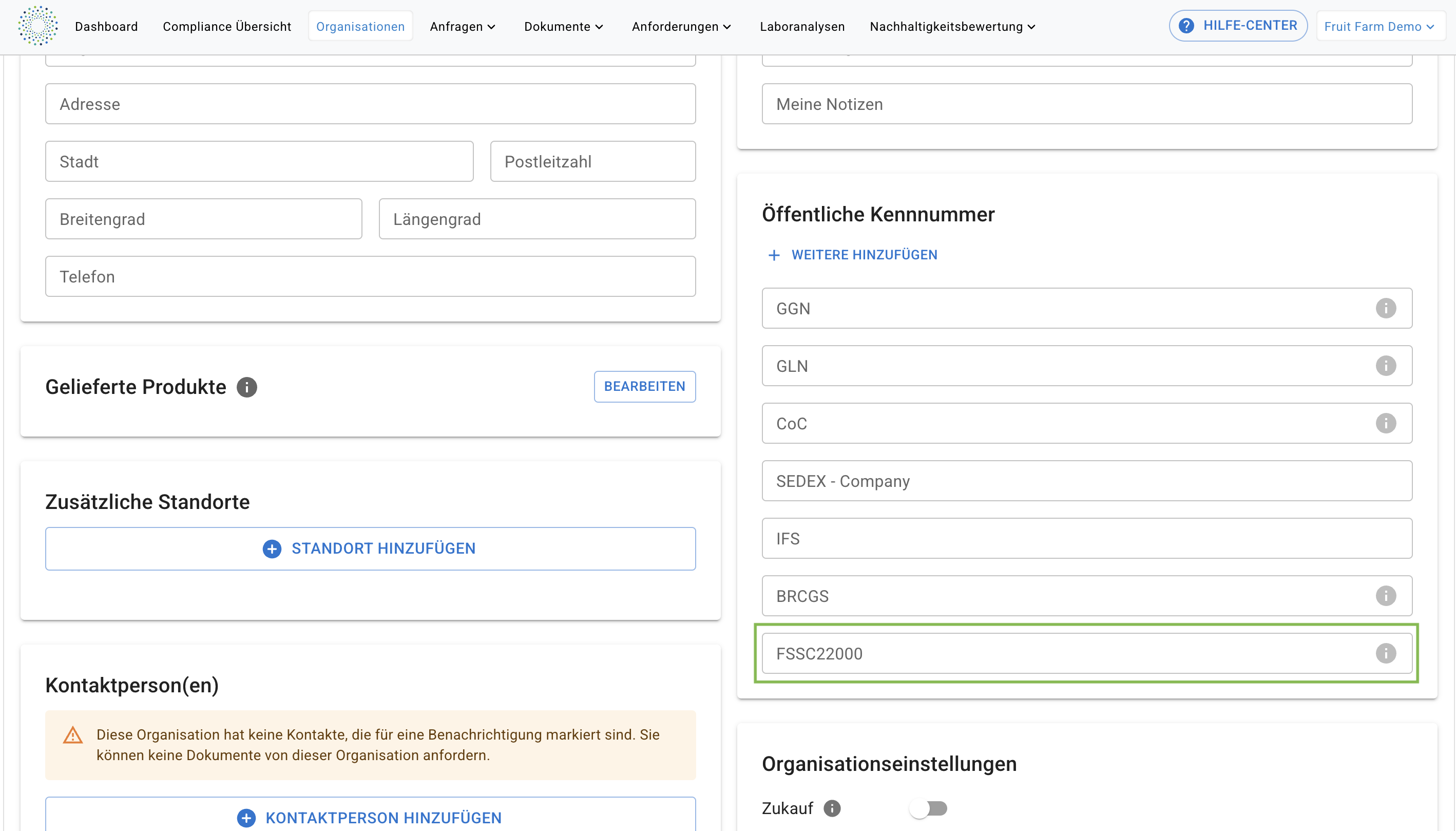The height and width of the screenshot is (831, 1456).
Task: Focus the SEDEX - Company field
Action: tap(1087, 481)
